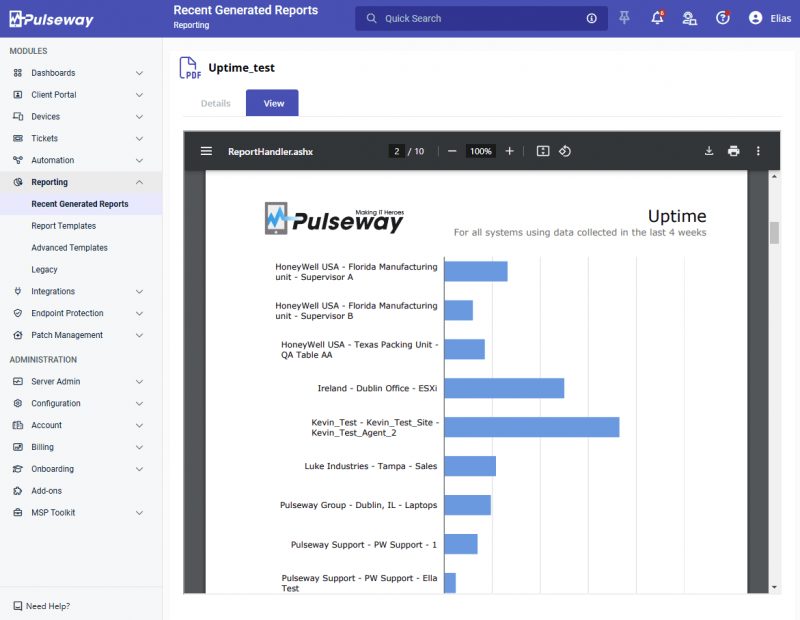Click the Add-ons label

pos(46,491)
